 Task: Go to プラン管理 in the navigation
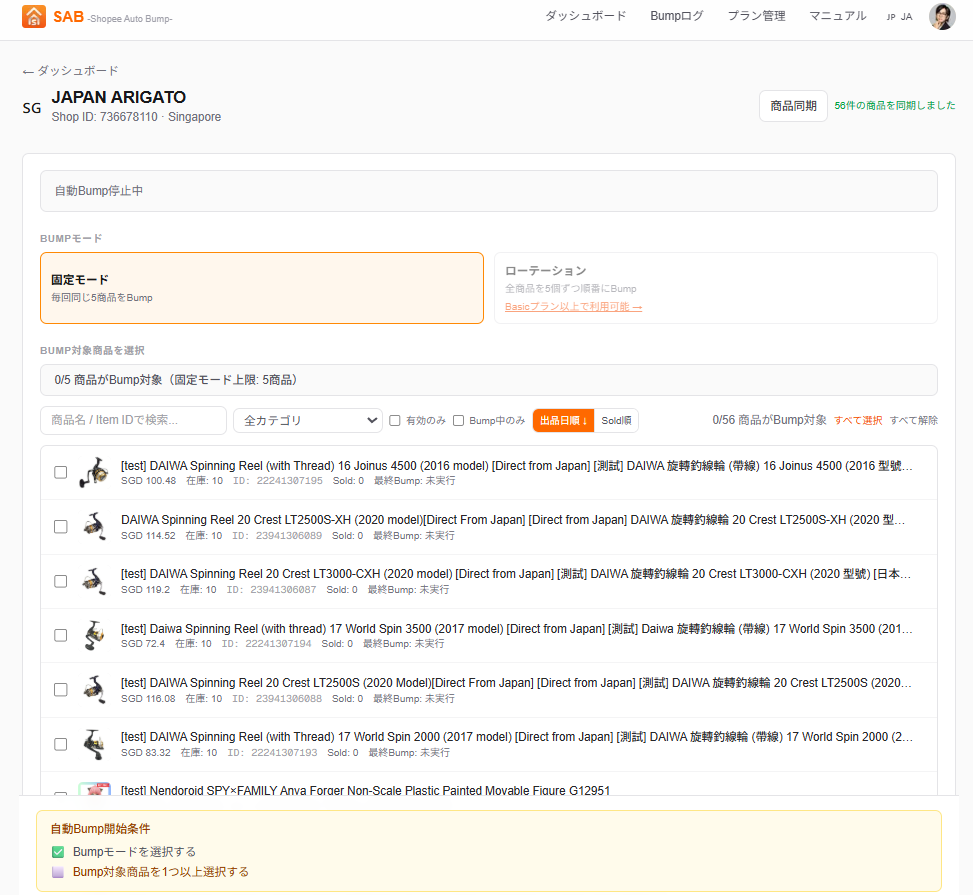[x=756, y=16]
